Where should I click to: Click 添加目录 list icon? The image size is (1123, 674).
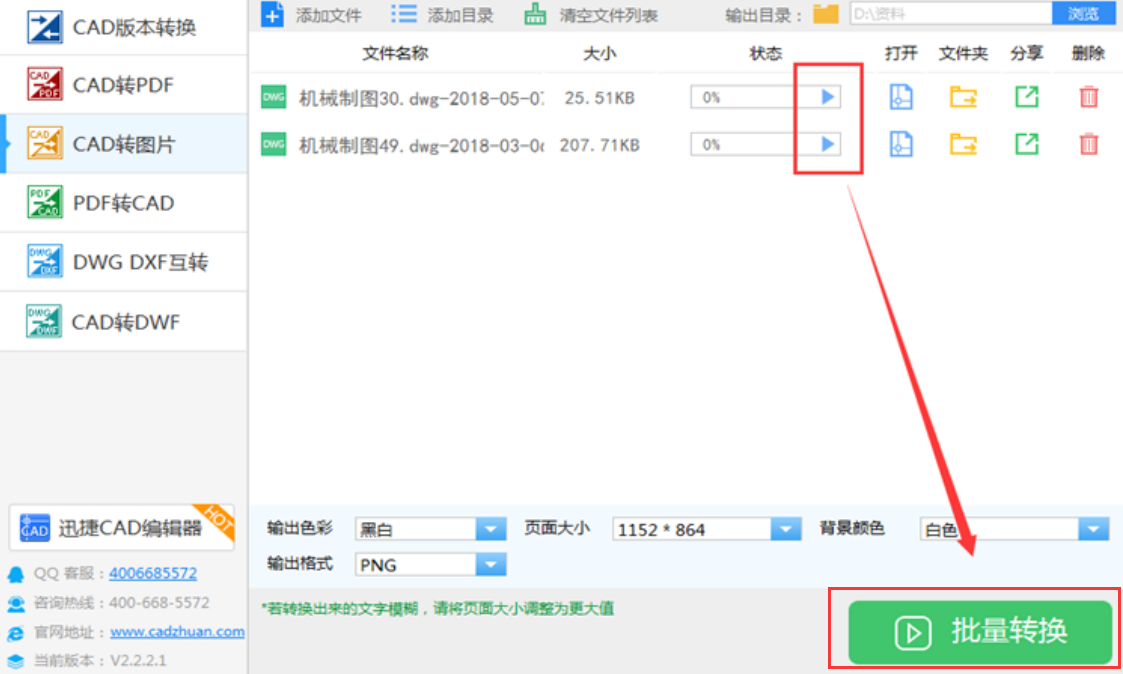404,14
